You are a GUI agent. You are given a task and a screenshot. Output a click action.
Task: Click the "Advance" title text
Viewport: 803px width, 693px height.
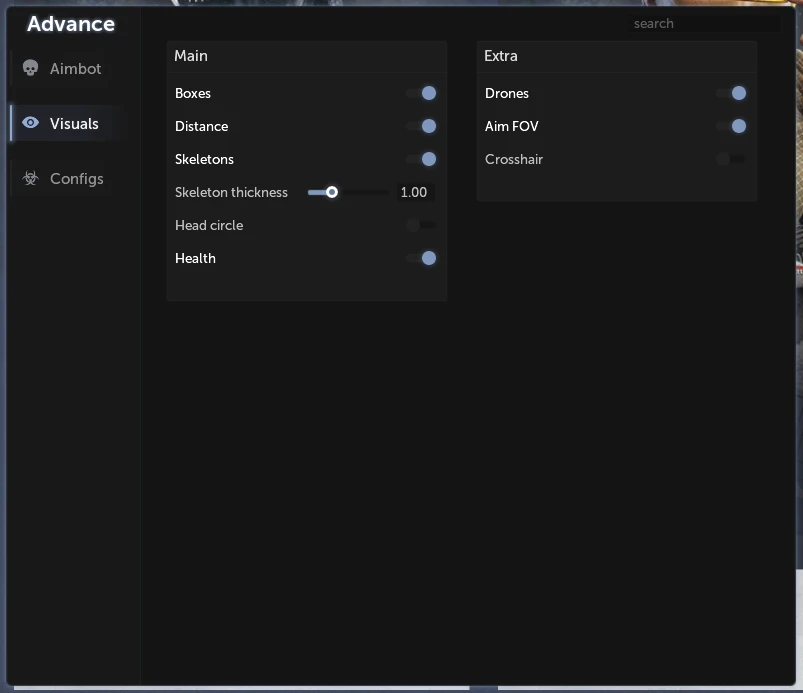pyautogui.click(x=71, y=24)
